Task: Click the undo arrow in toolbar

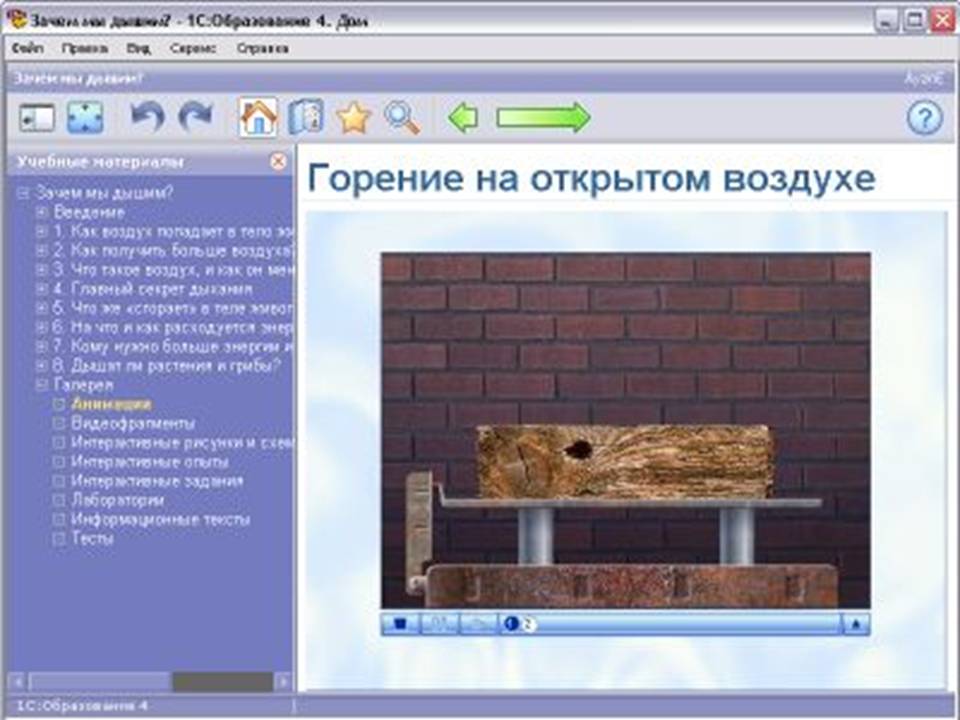Action: pyautogui.click(x=148, y=118)
